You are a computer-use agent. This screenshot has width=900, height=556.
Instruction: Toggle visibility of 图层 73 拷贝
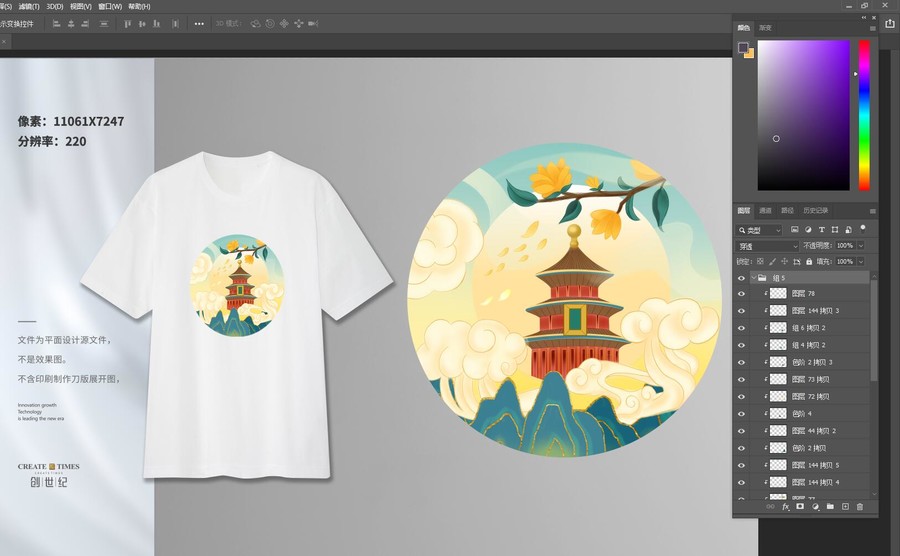tap(742, 379)
